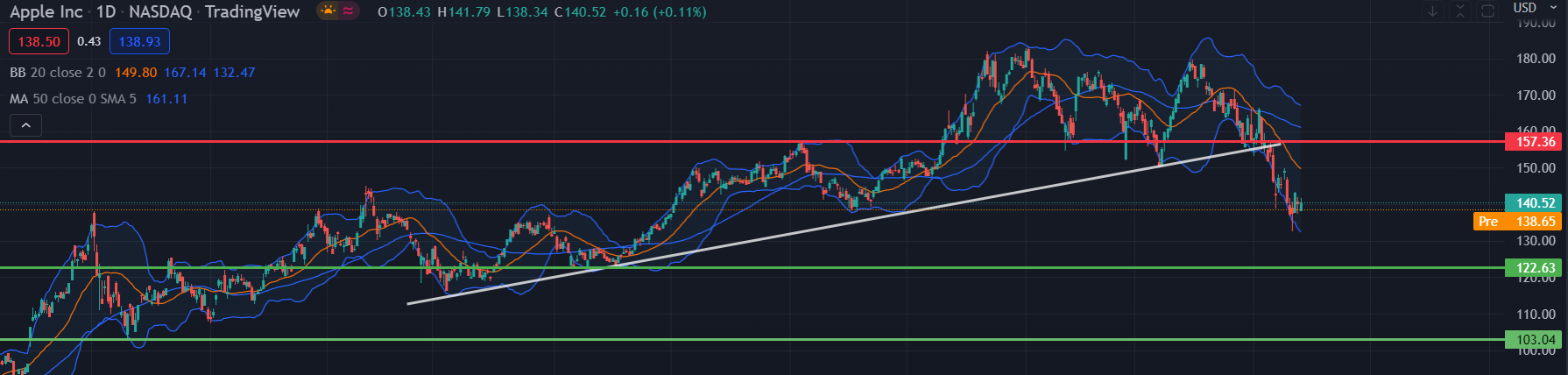The width and height of the screenshot is (1568, 375).
Task: Click the 170.00 price axis label
Action: (1536, 96)
